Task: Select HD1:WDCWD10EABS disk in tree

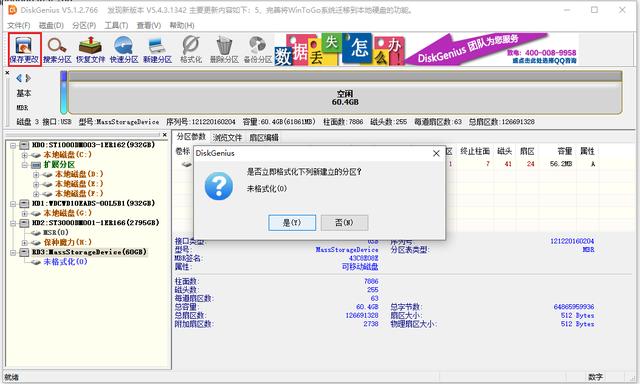Action: click(x=93, y=203)
